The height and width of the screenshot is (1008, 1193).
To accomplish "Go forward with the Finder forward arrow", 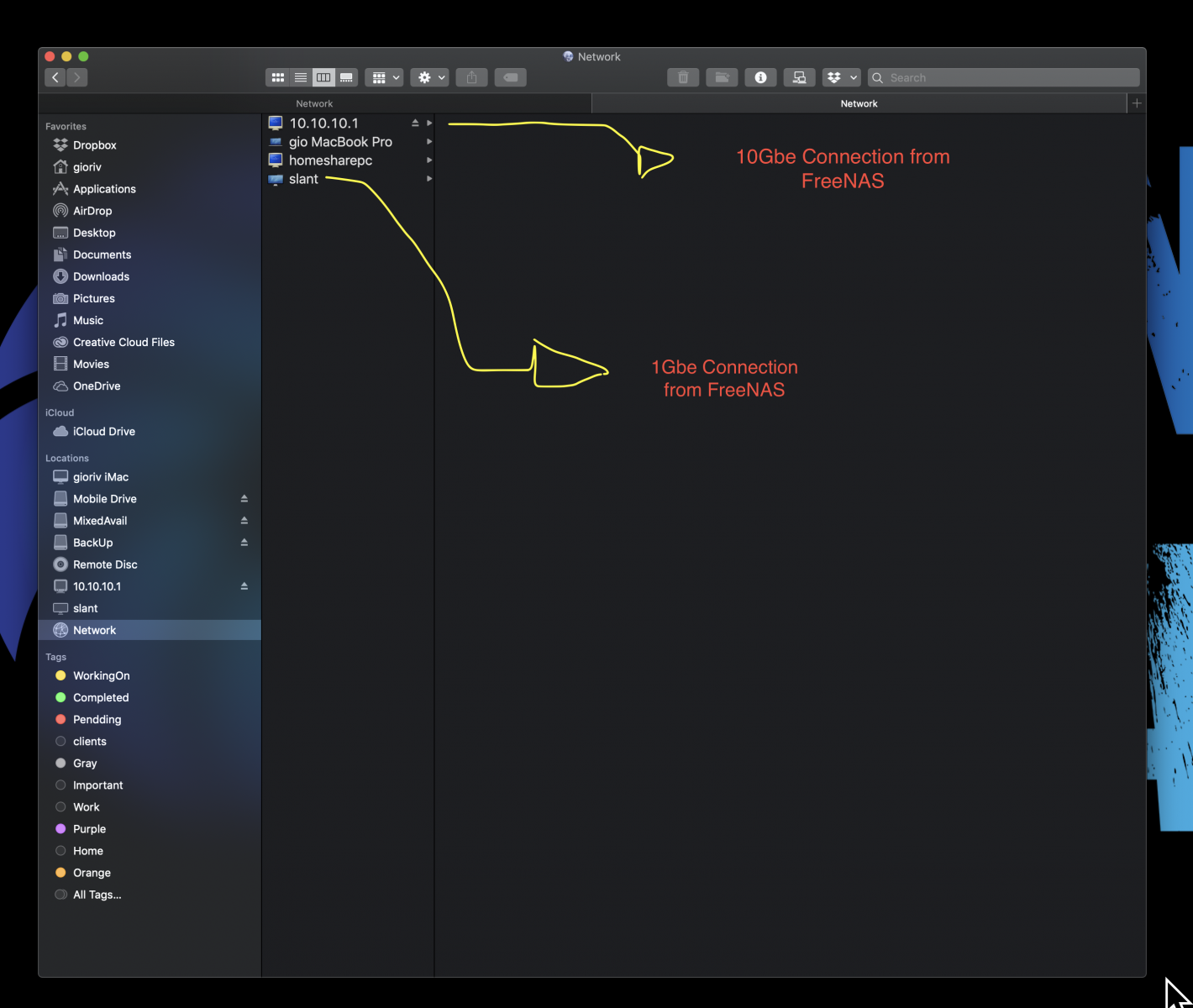I will coord(77,77).
